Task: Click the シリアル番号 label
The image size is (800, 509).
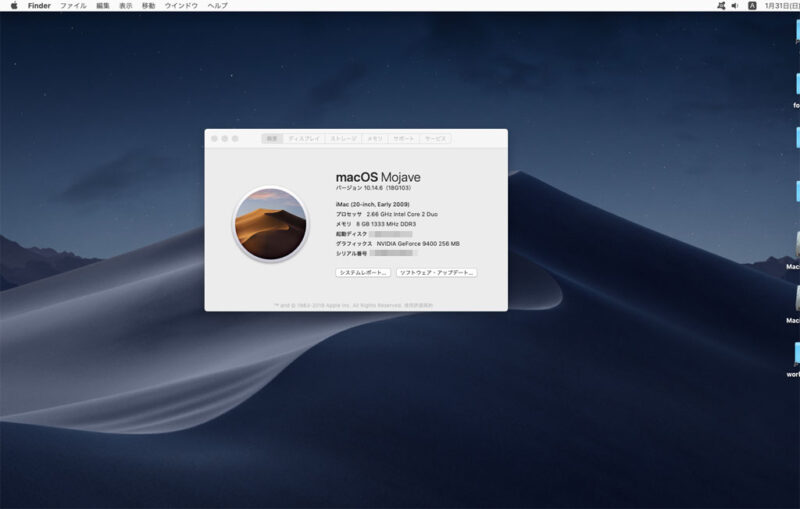Action: [x=351, y=253]
